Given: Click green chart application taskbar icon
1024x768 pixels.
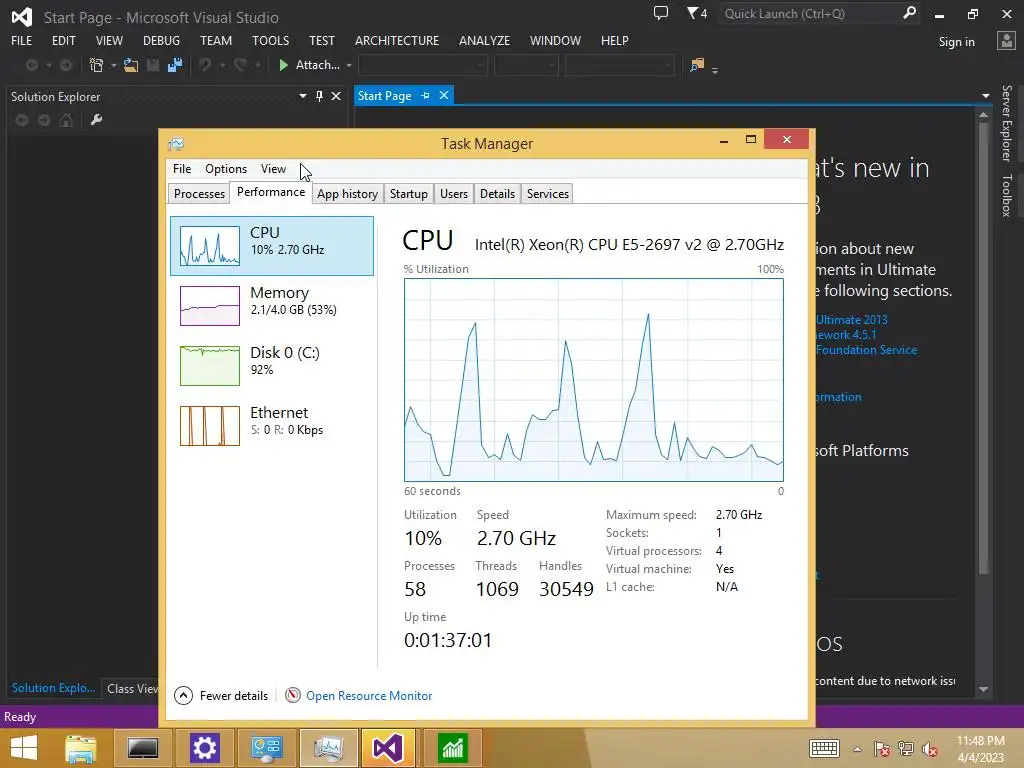Looking at the screenshot, I should click(453, 748).
